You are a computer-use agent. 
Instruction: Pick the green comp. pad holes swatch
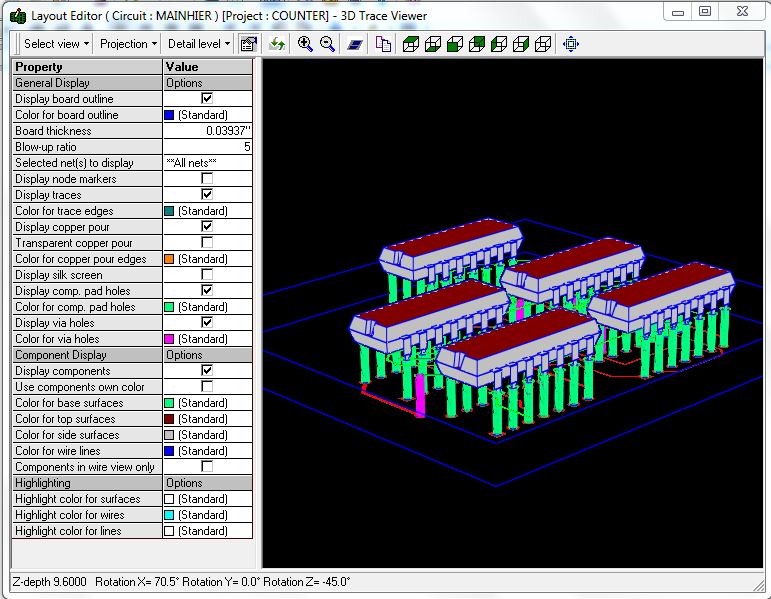point(169,306)
